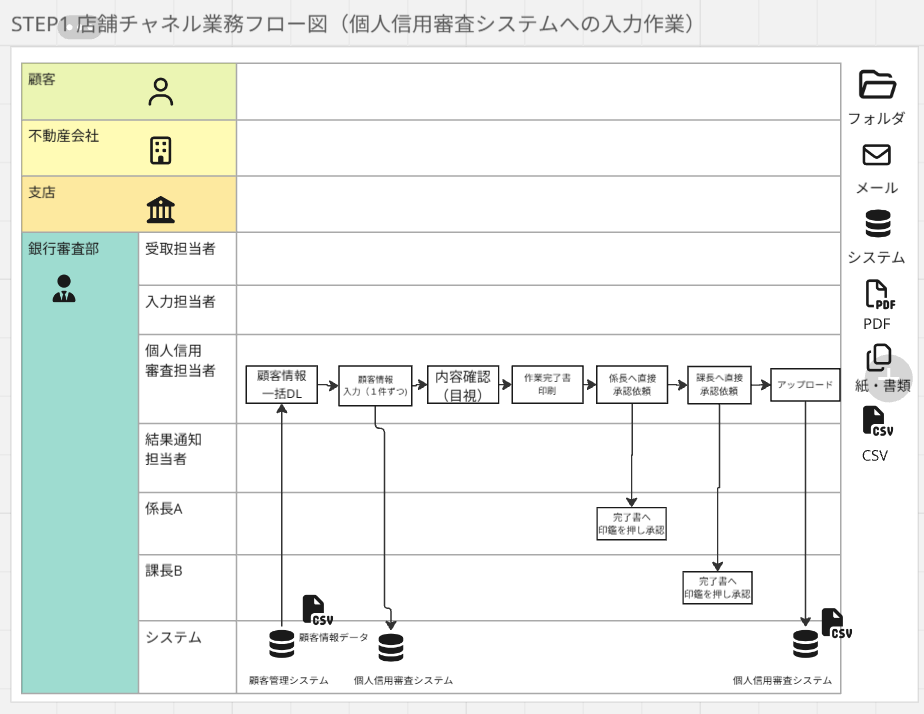The image size is (924, 714).
Task: Click the システム legend label under database icon
Action: pyautogui.click(x=876, y=257)
